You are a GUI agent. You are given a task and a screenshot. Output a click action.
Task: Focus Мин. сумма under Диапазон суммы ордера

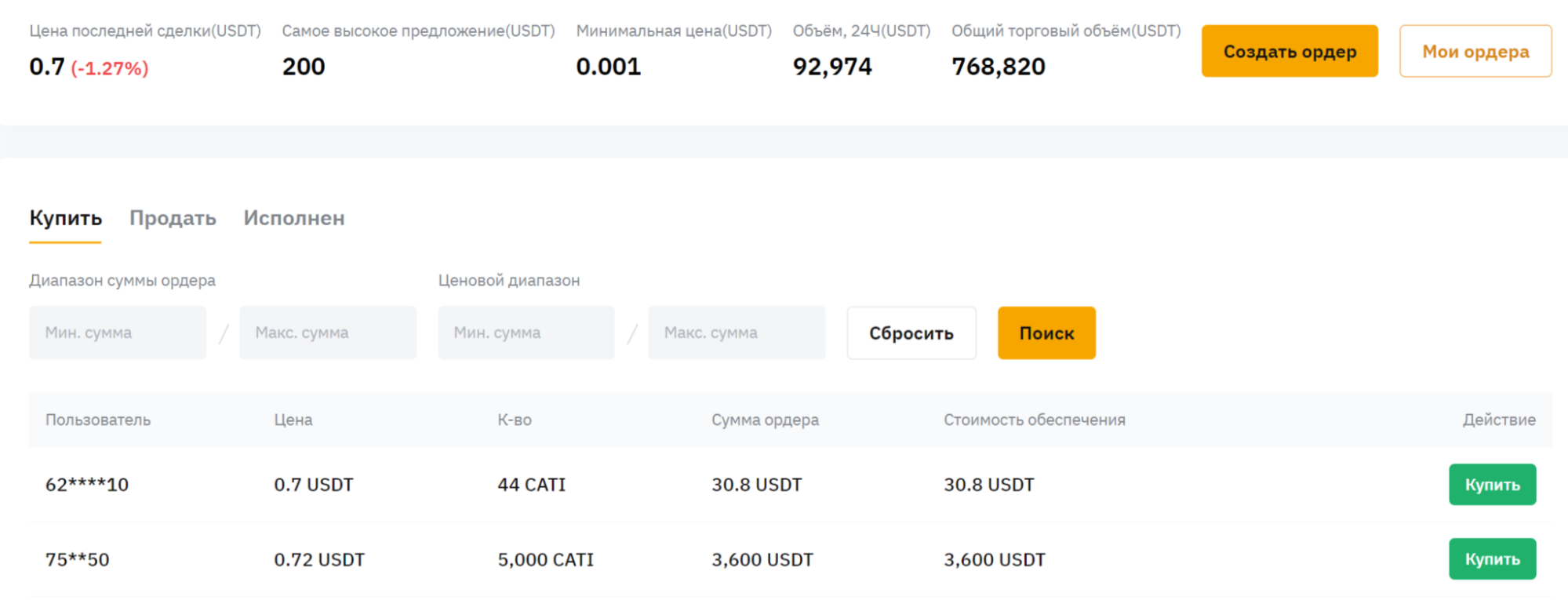[x=118, y=333]
